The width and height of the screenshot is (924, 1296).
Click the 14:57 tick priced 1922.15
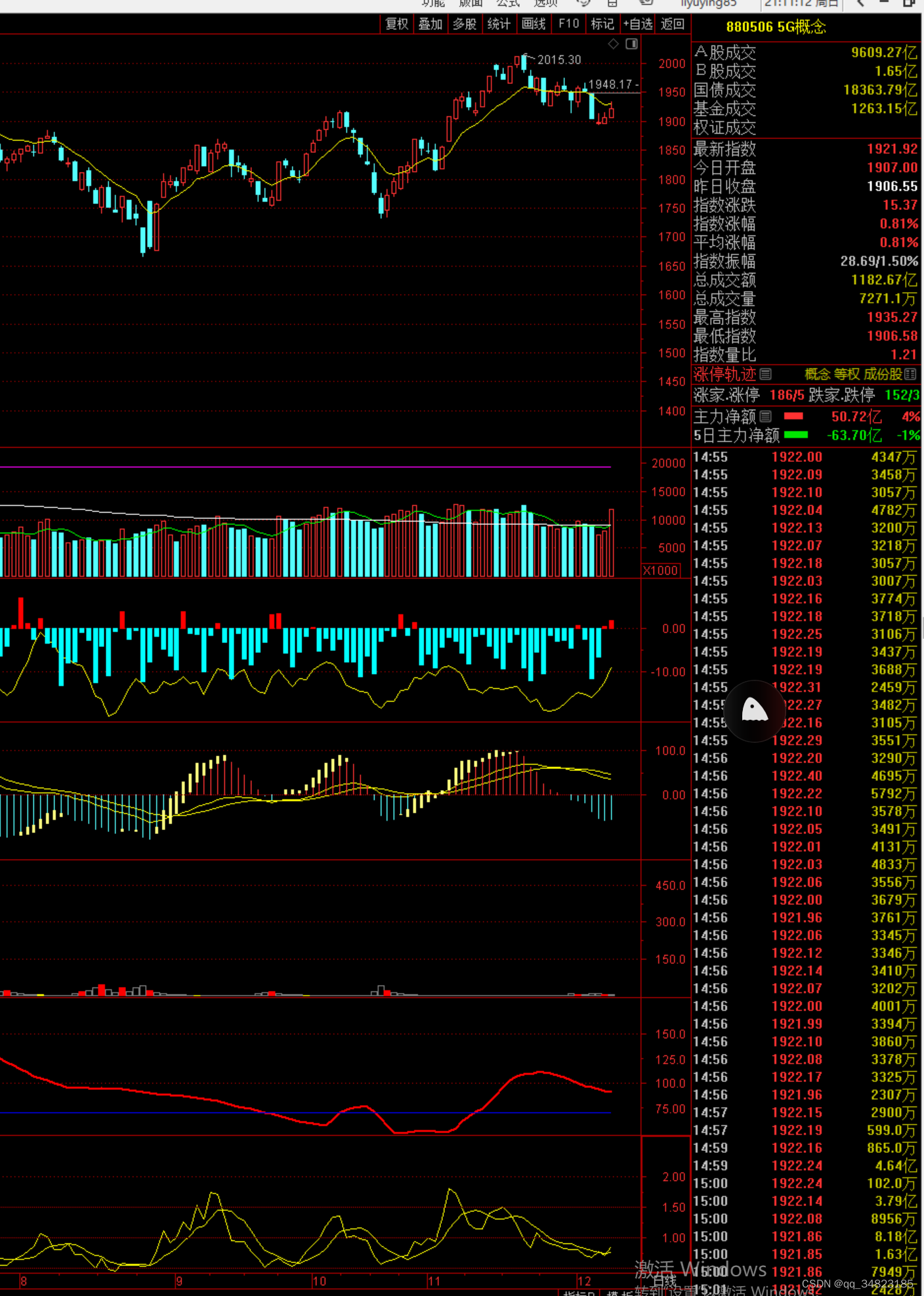[805, 1112]
